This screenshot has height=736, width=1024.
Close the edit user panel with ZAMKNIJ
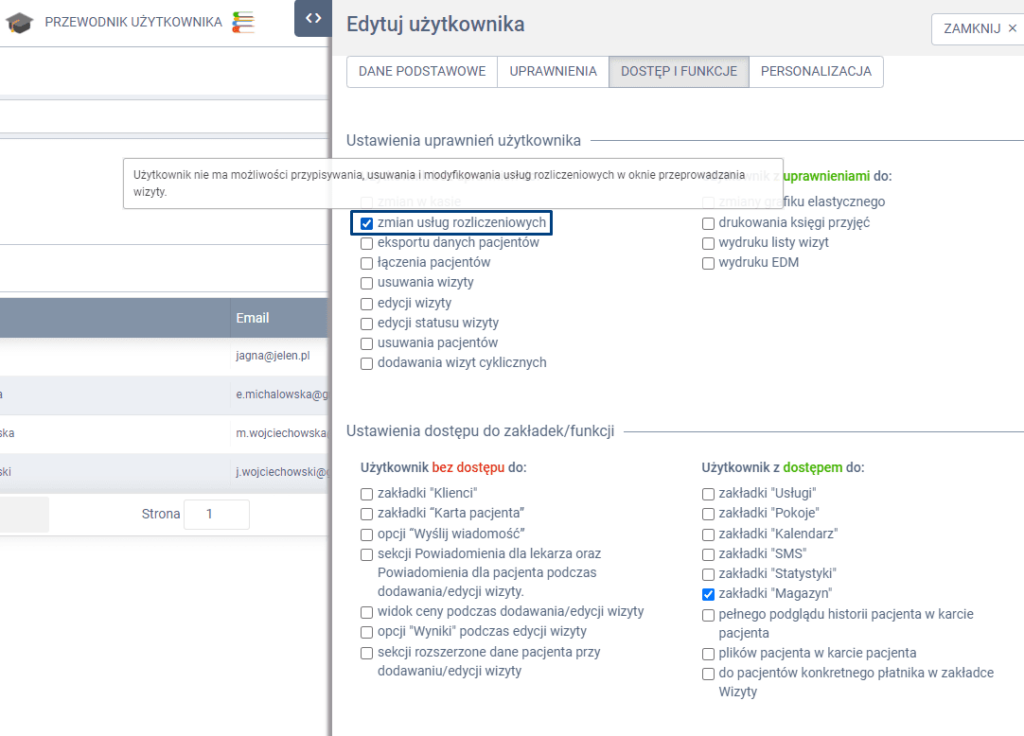tap(979, 29)
